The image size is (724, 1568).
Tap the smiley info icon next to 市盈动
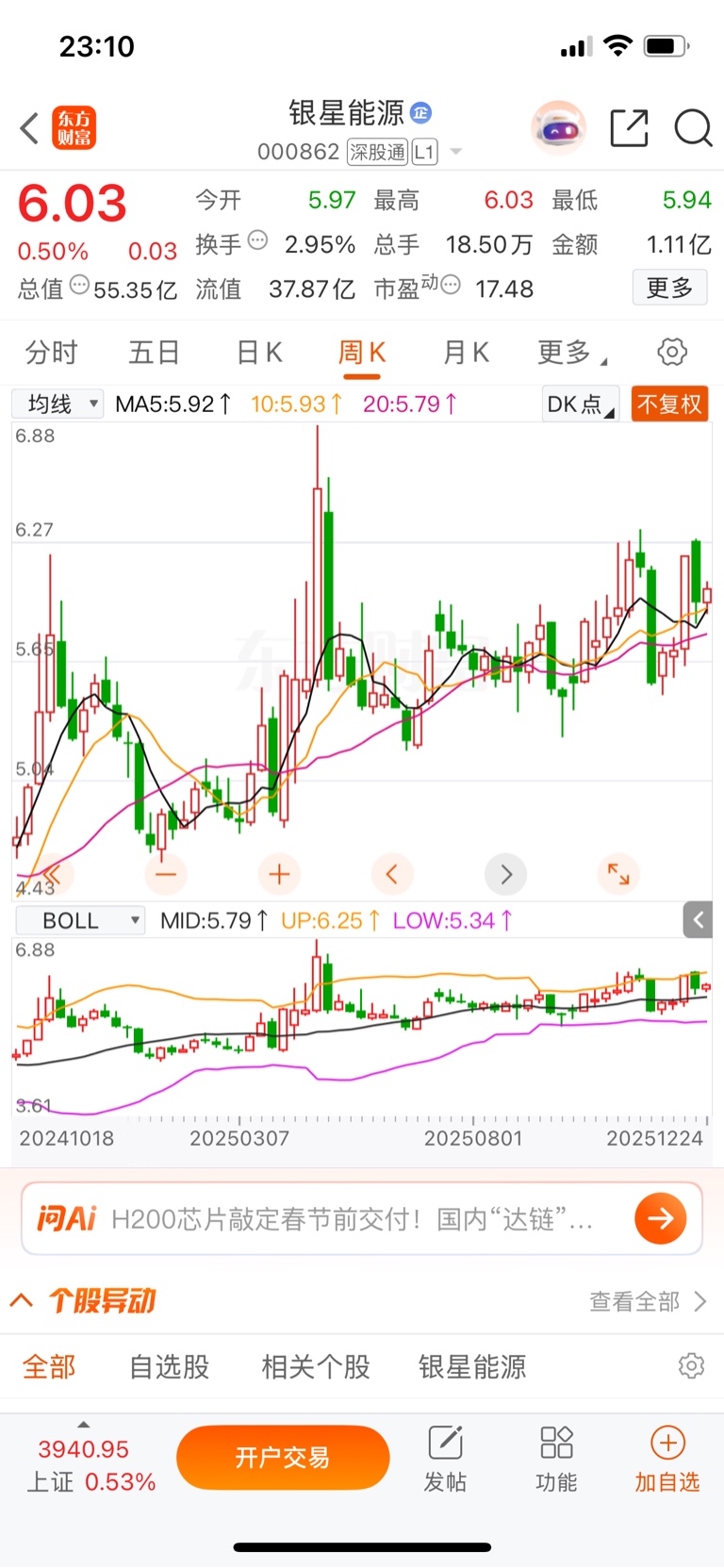click(451, 285)
